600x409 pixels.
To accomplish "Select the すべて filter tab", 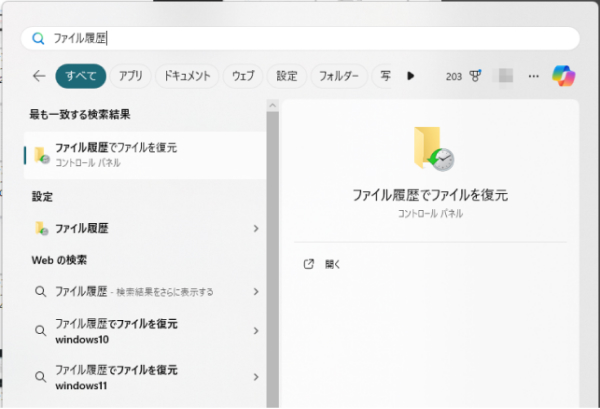I will 81,76.
